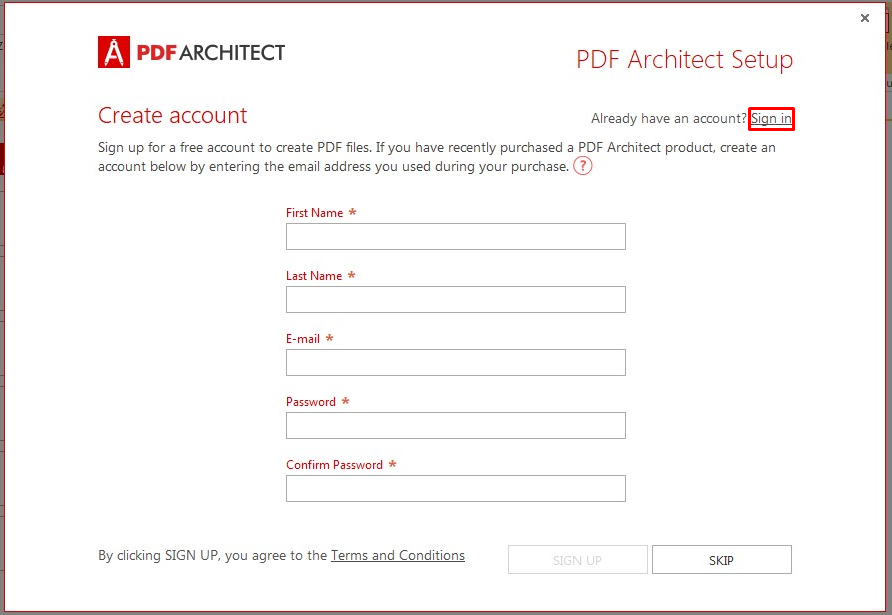The image size is (892, 615).
Task: Click the Create account heading
Action: (172, 115)
